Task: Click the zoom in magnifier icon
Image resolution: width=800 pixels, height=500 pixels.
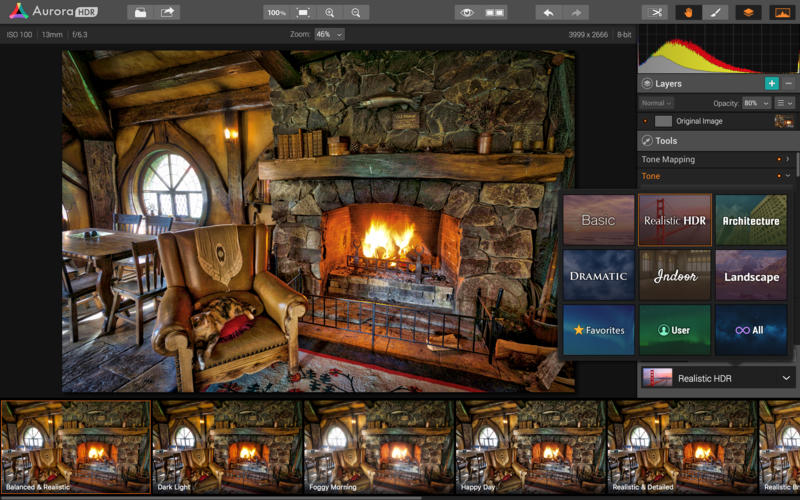Action: [x=329, y=12]
